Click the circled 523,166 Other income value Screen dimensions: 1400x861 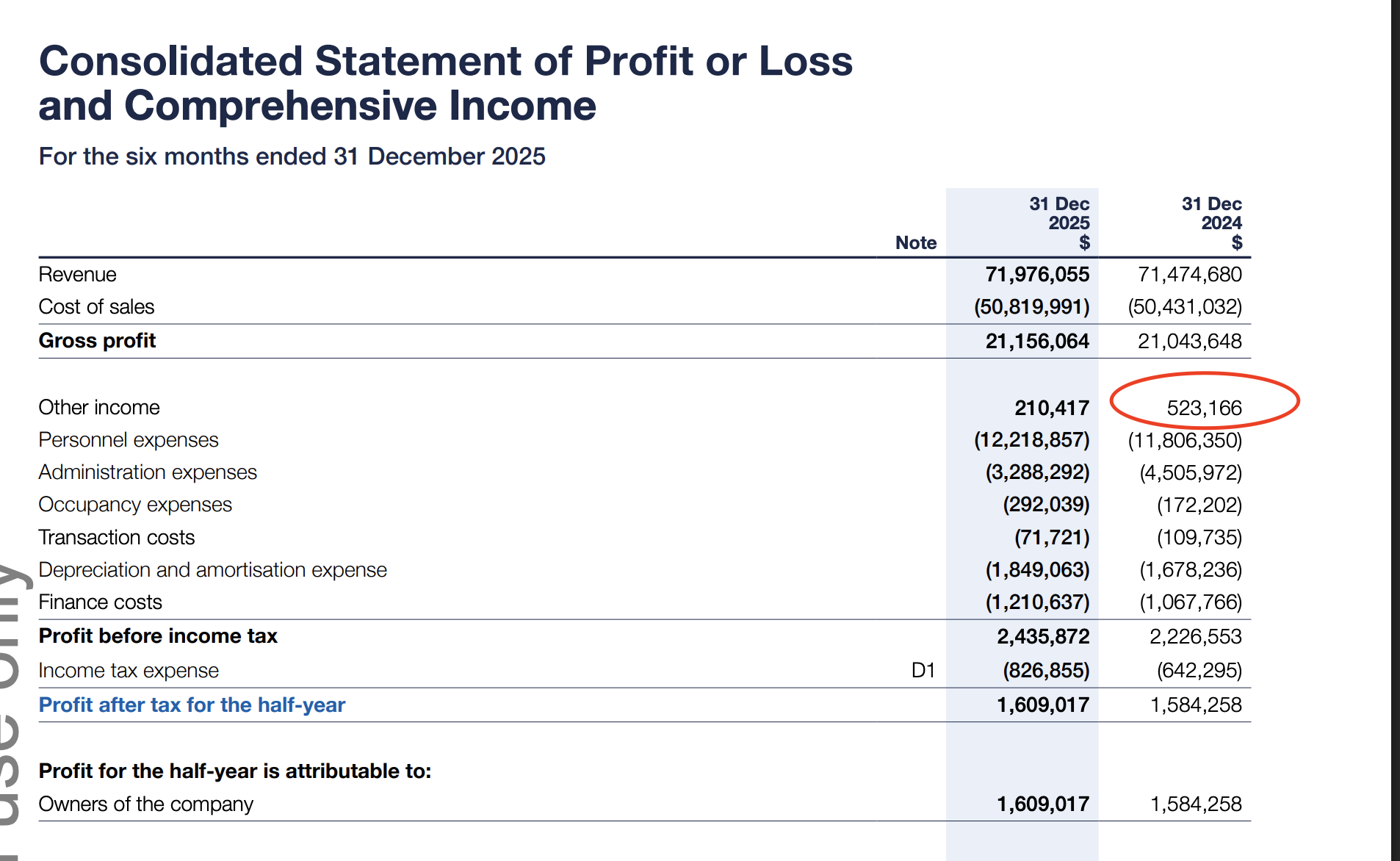(1203, 408)
